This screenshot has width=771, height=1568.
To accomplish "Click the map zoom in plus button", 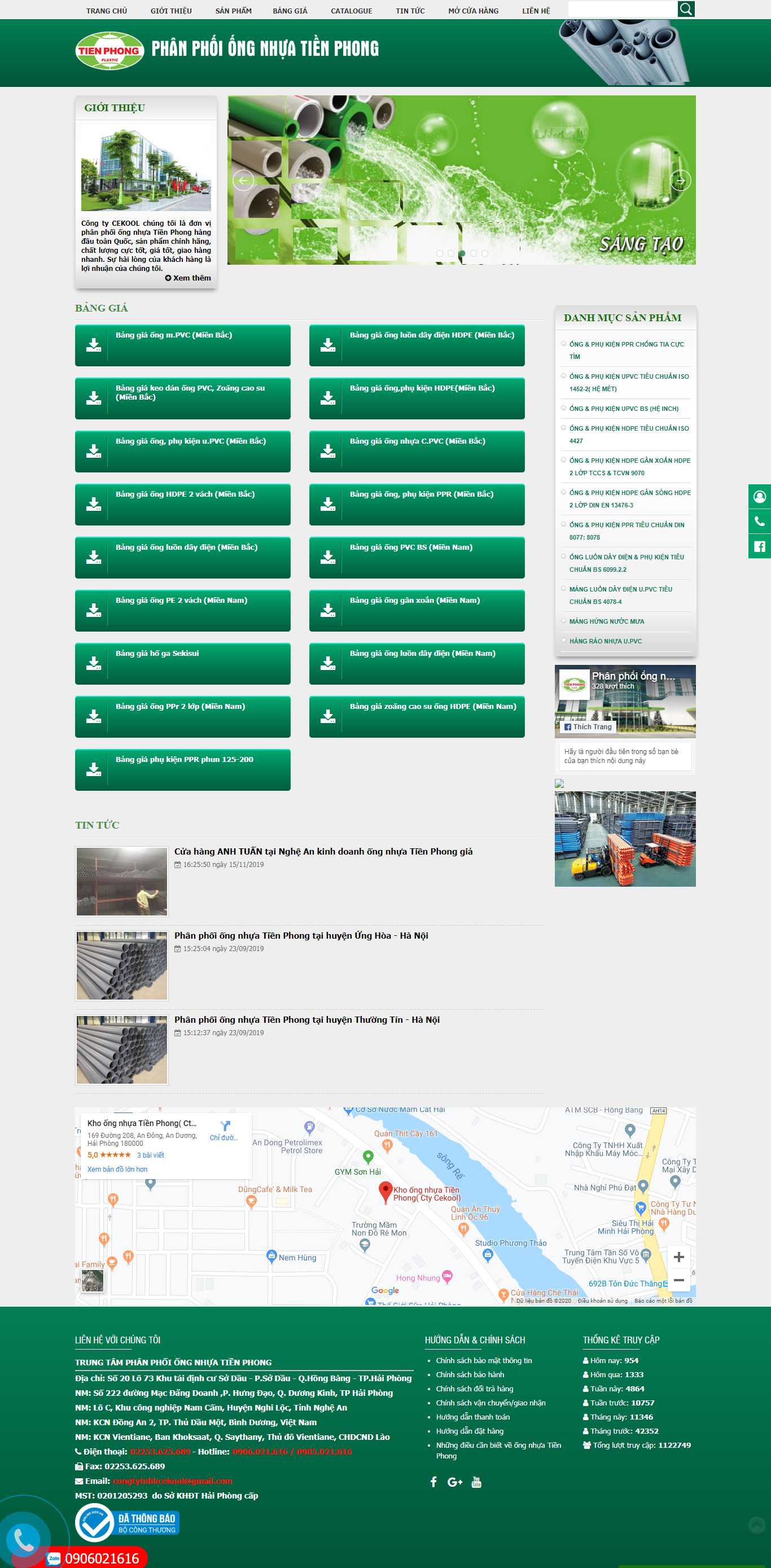I will [678, 1256].
